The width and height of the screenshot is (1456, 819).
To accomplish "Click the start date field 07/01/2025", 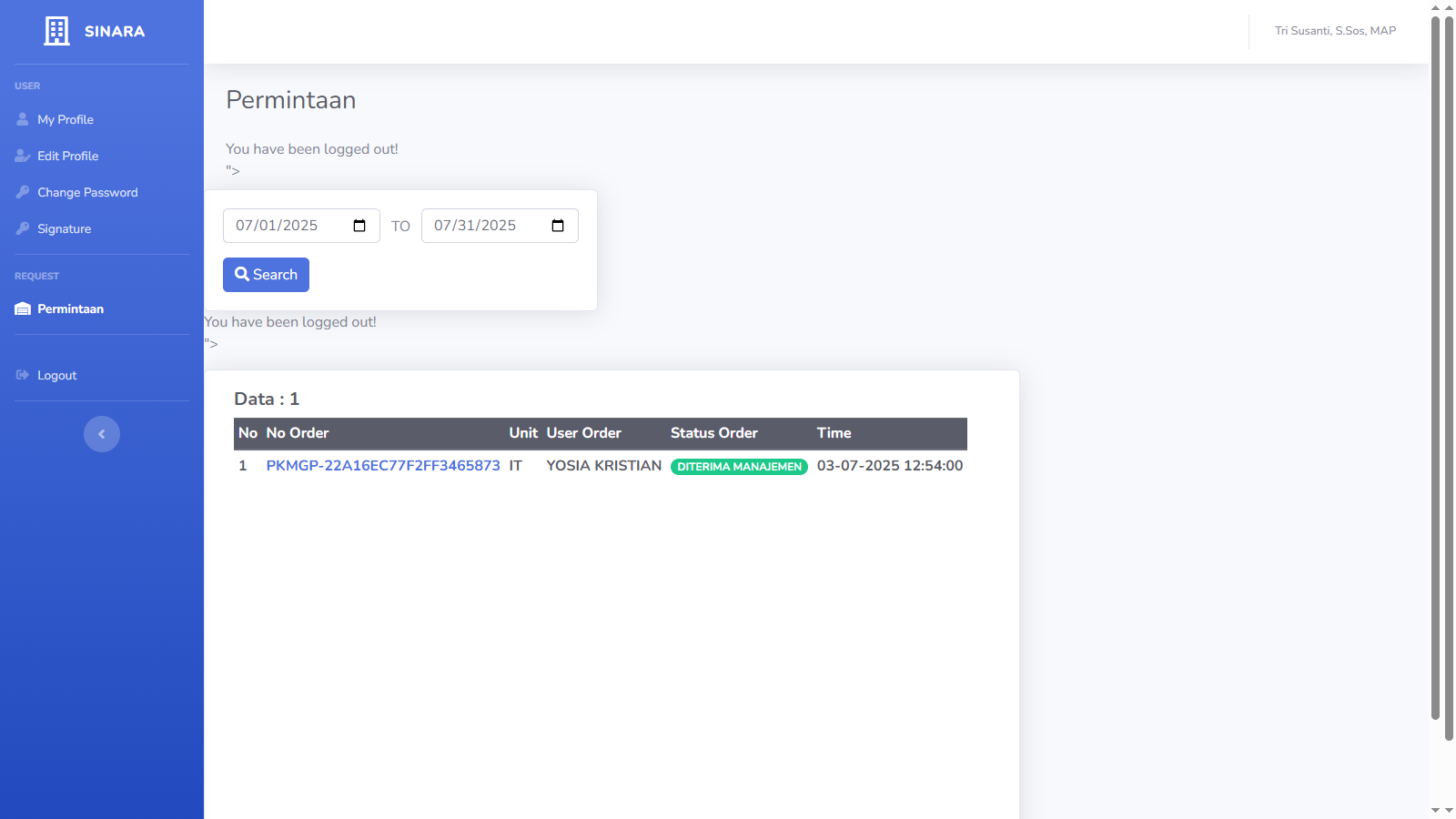I will point(277,226).
